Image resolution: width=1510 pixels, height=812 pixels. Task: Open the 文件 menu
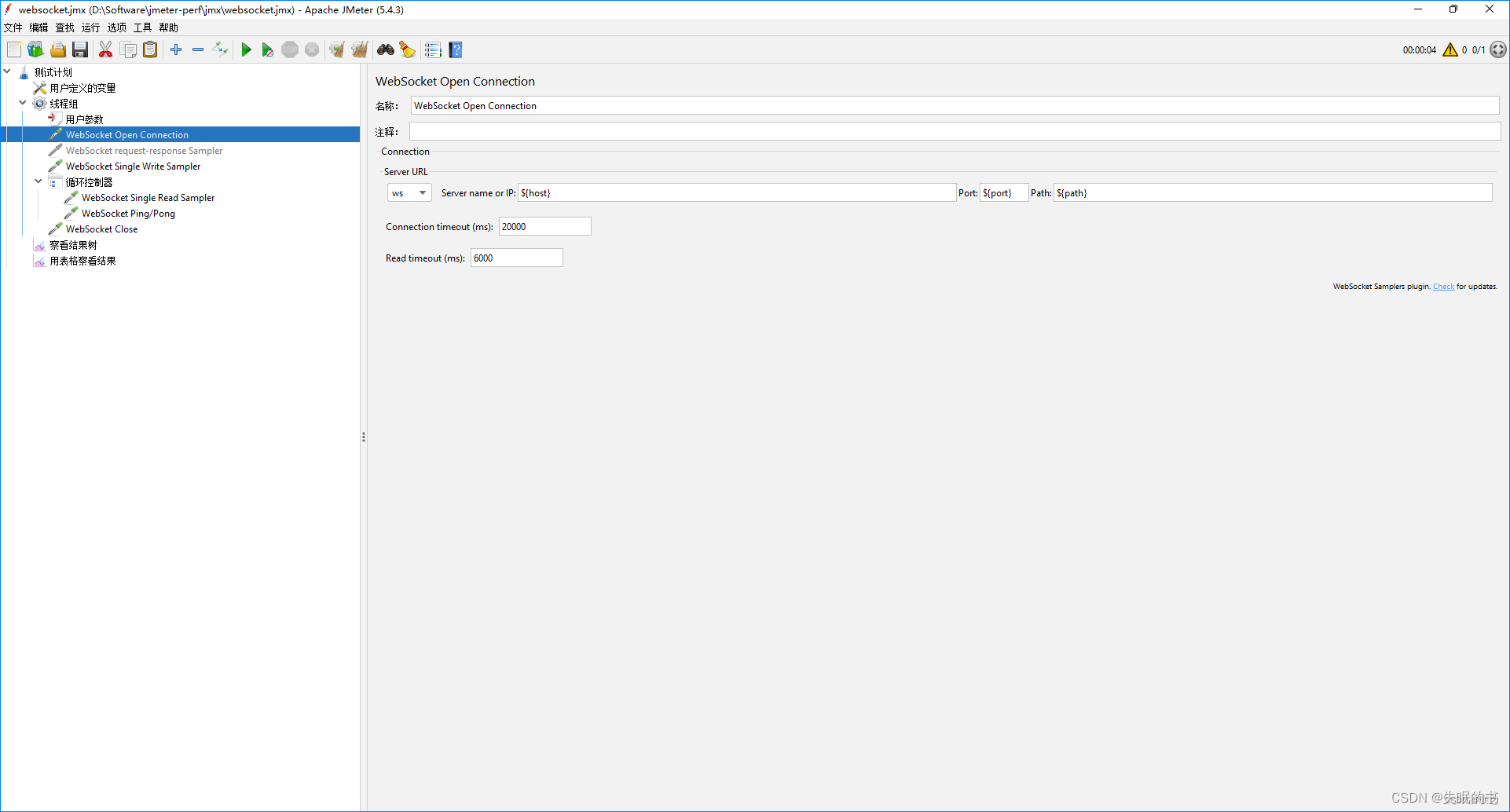(13, 27)
